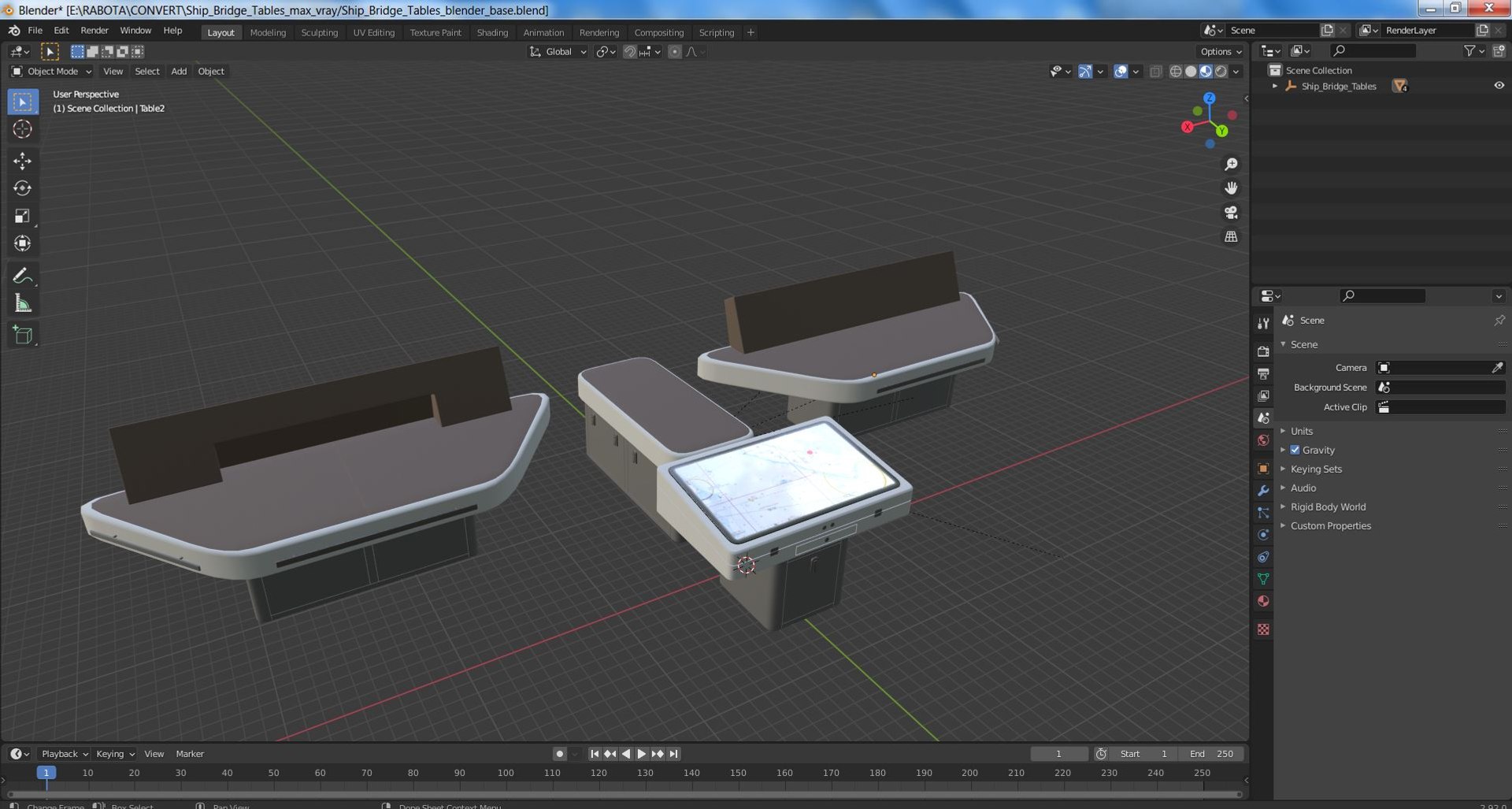Switch to wireframe shading mode

click(x=1176, y=72)
